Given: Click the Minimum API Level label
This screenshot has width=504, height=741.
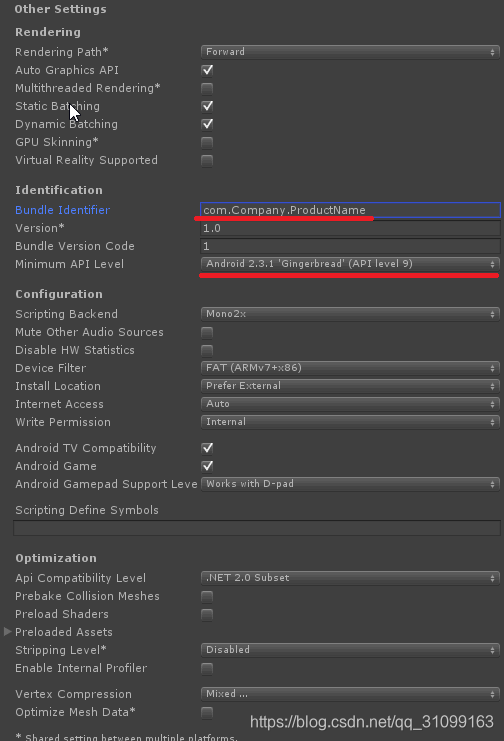Looking at the screenshot, I should [x=70, y=264].
